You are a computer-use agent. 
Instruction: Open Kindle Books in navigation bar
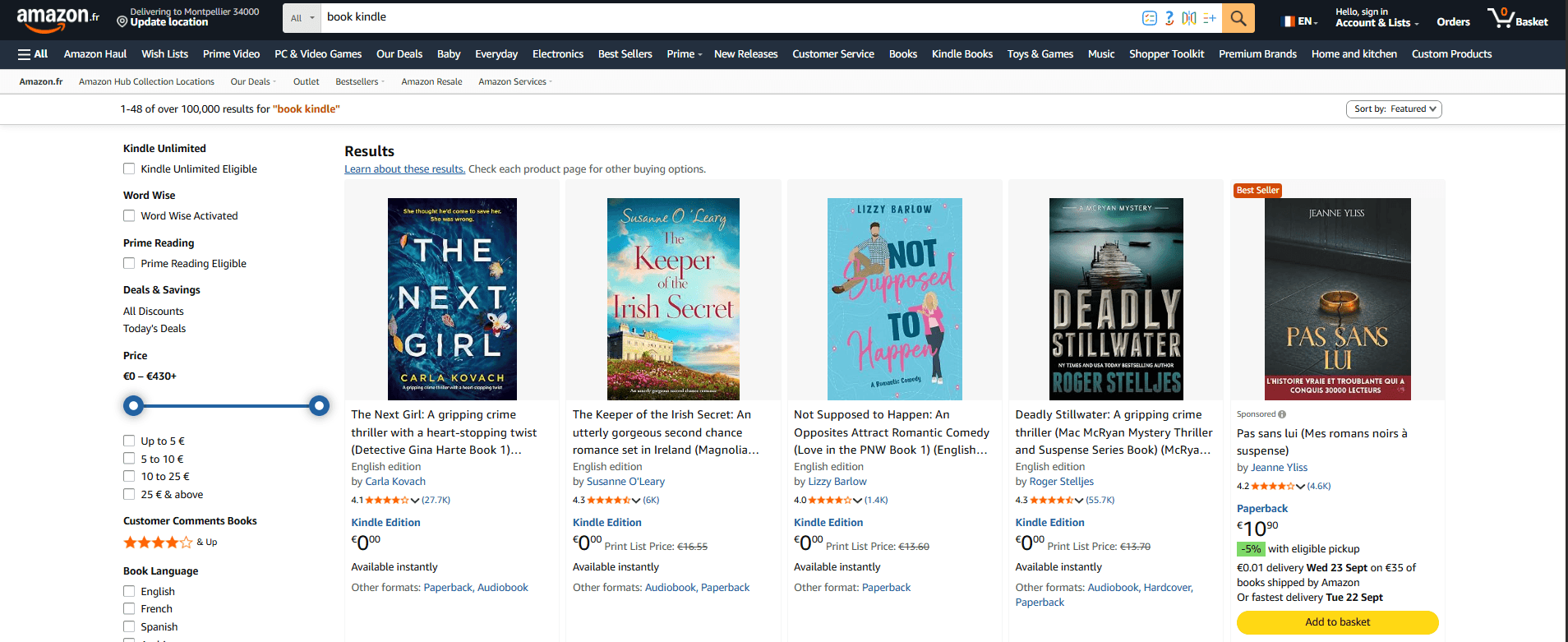tap(962, 54)
